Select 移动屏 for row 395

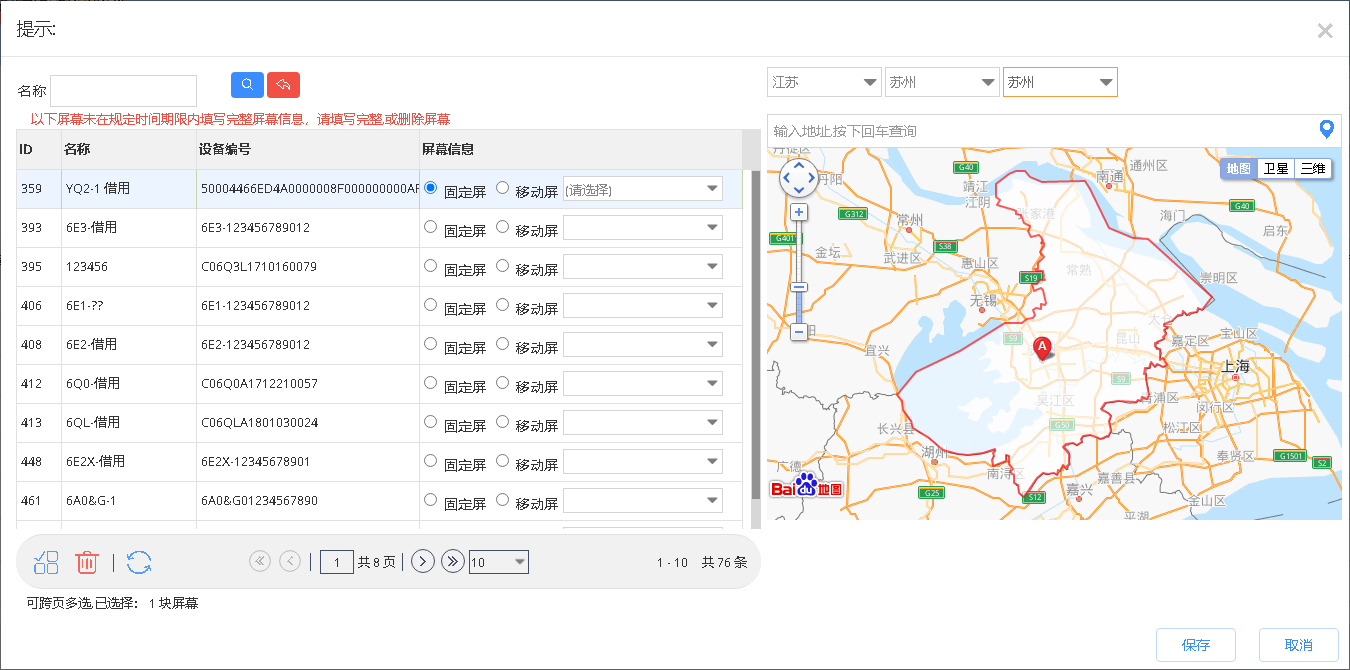pyautogui.click(x=502, y=266)
